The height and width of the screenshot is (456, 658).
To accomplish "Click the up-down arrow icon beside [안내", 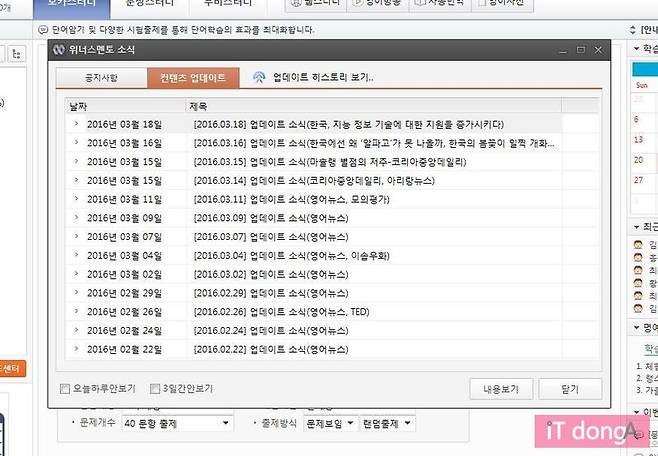I will coord(633,30).
